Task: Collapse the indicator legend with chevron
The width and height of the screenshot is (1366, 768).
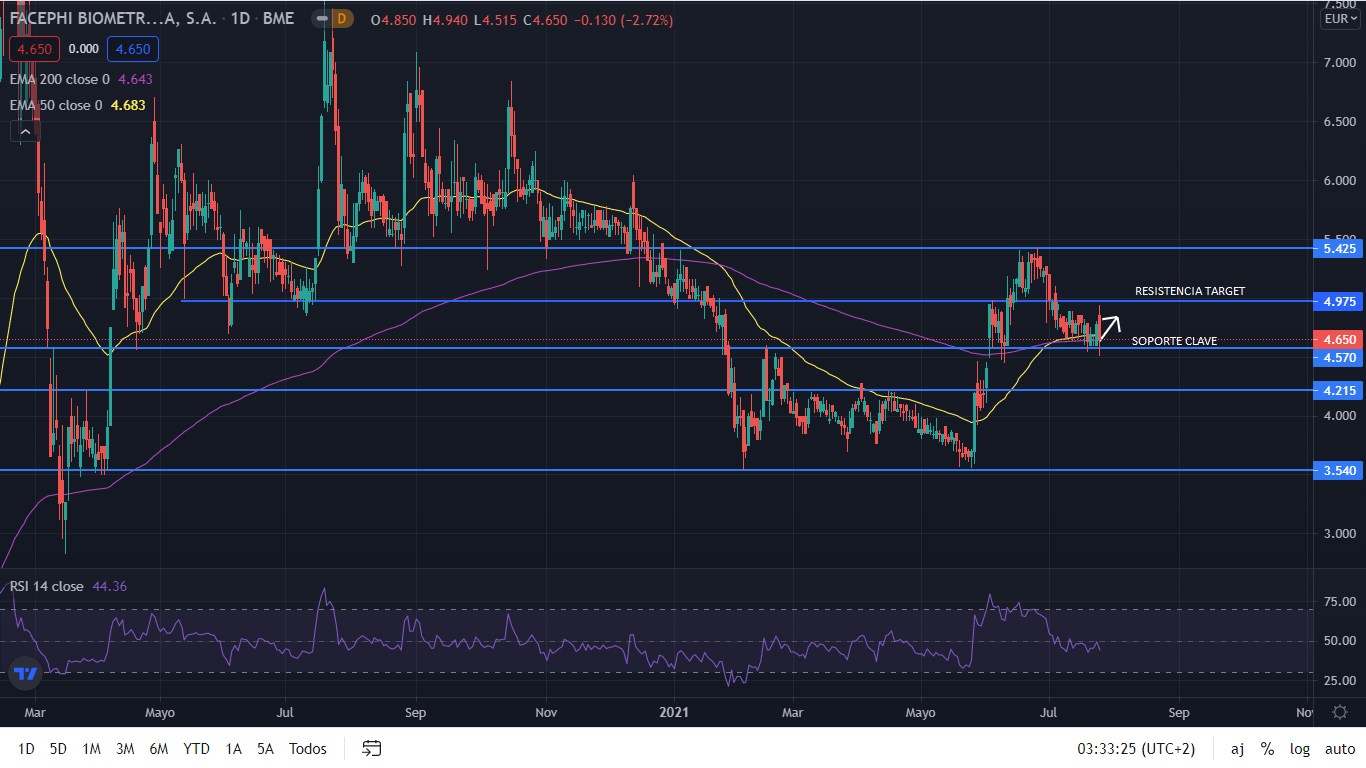Action: 25,130
